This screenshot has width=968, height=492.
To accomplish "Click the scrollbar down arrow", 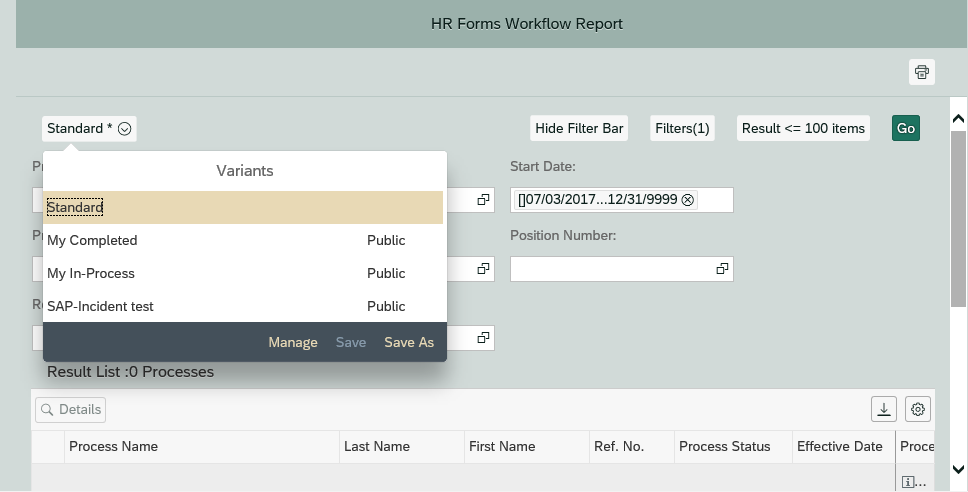I will point(957,468).
